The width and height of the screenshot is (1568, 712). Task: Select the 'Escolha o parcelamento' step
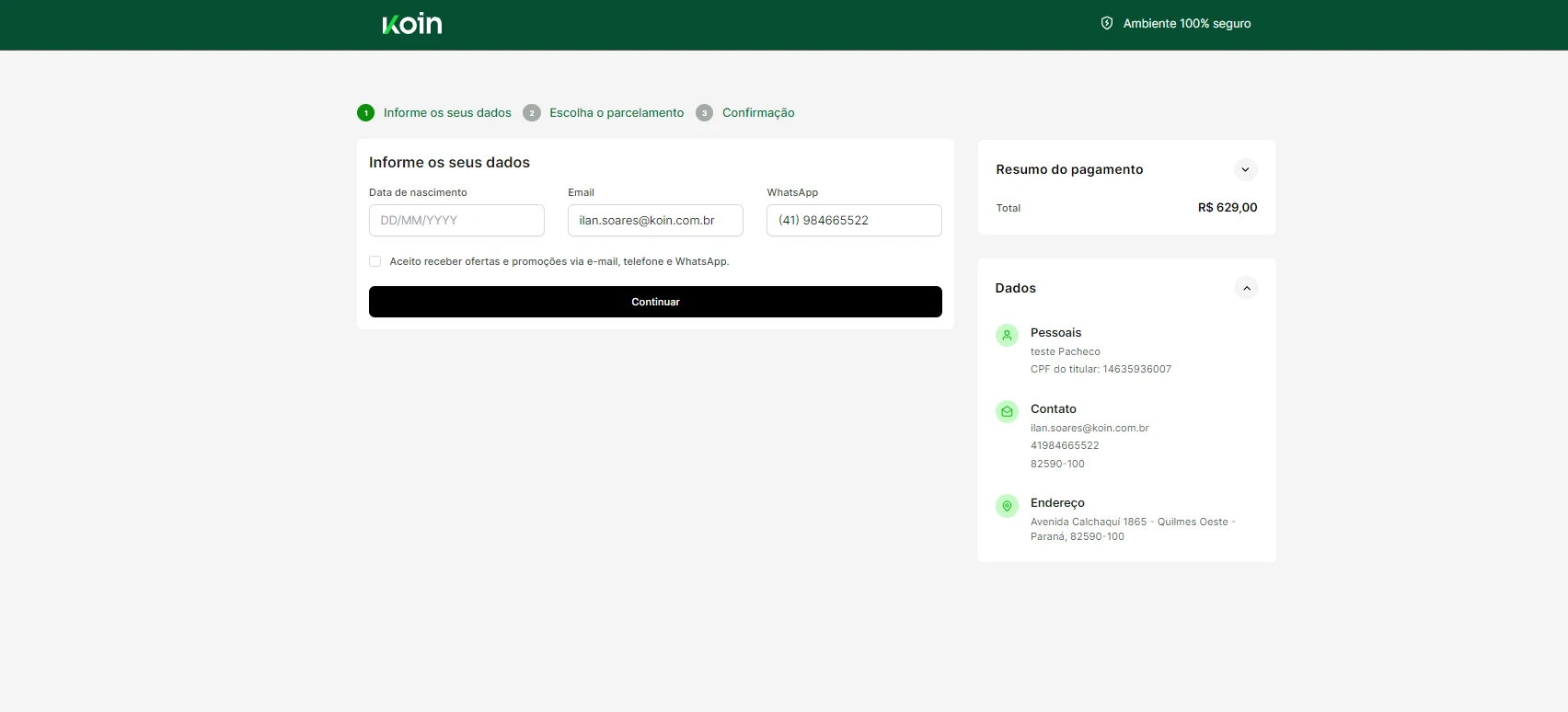pos(617,113)
